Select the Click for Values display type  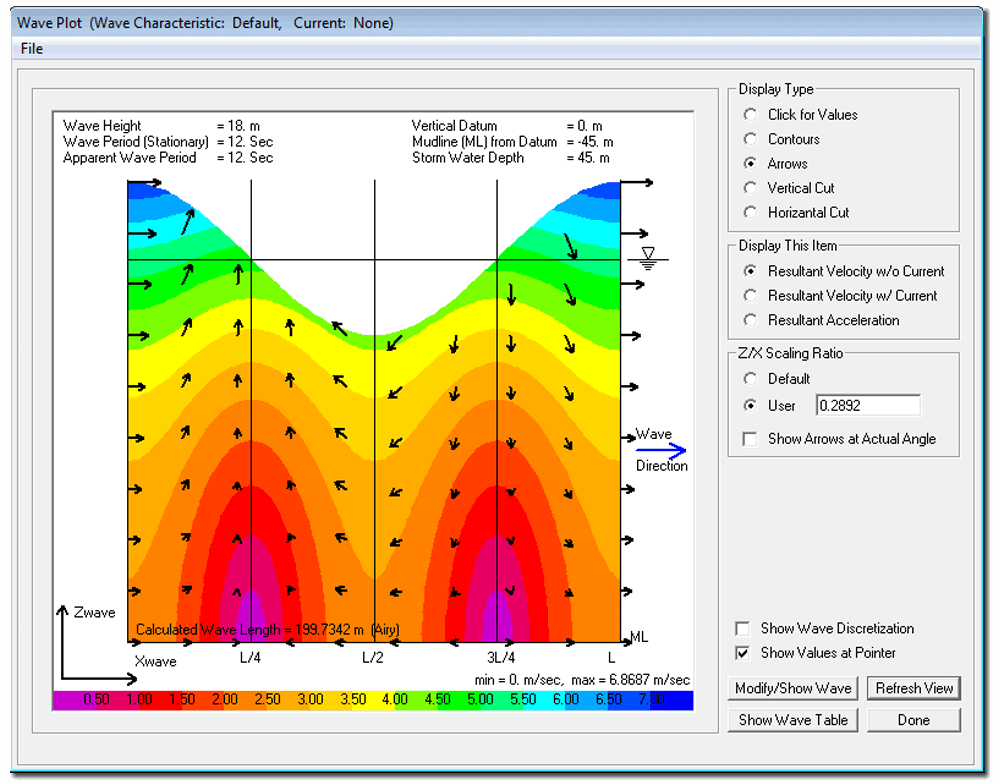[x=750, y=115]
